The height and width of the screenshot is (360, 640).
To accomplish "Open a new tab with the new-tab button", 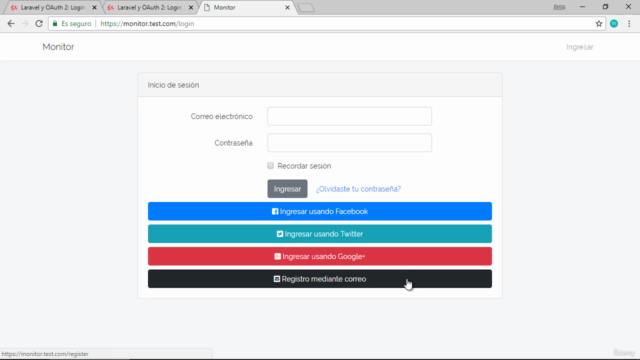I will coord(306,8).
